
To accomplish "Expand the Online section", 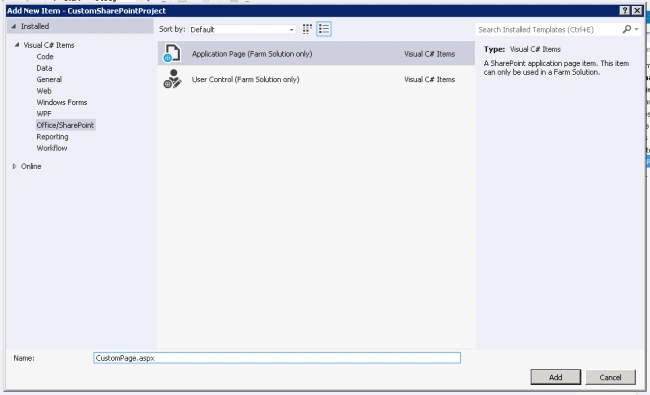I will [x=15, y=166].
